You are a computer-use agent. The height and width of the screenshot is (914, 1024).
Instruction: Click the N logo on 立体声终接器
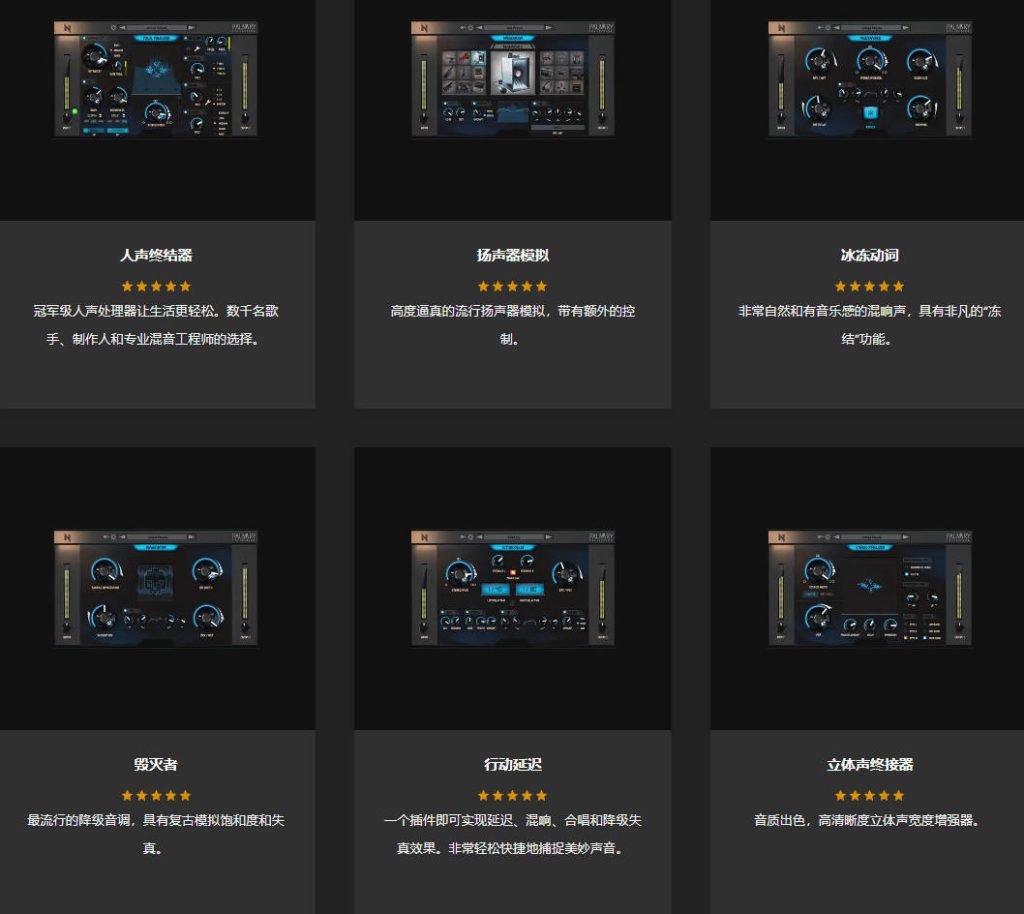[x=782, y=536]
